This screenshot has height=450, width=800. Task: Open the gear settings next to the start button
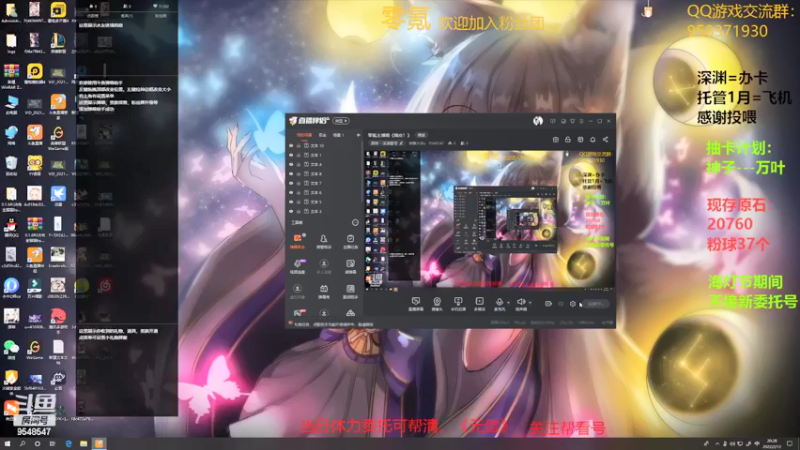(573, 304)
